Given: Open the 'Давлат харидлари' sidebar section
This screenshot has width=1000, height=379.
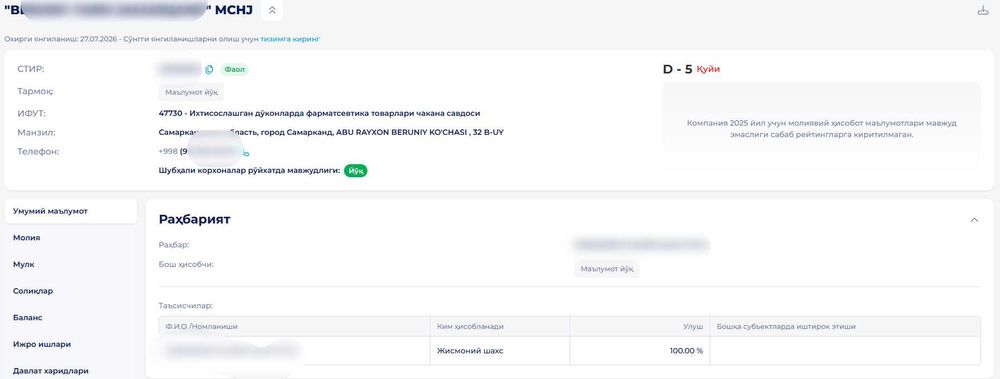Looking at the screenshot, I should [x=50, y=370].
